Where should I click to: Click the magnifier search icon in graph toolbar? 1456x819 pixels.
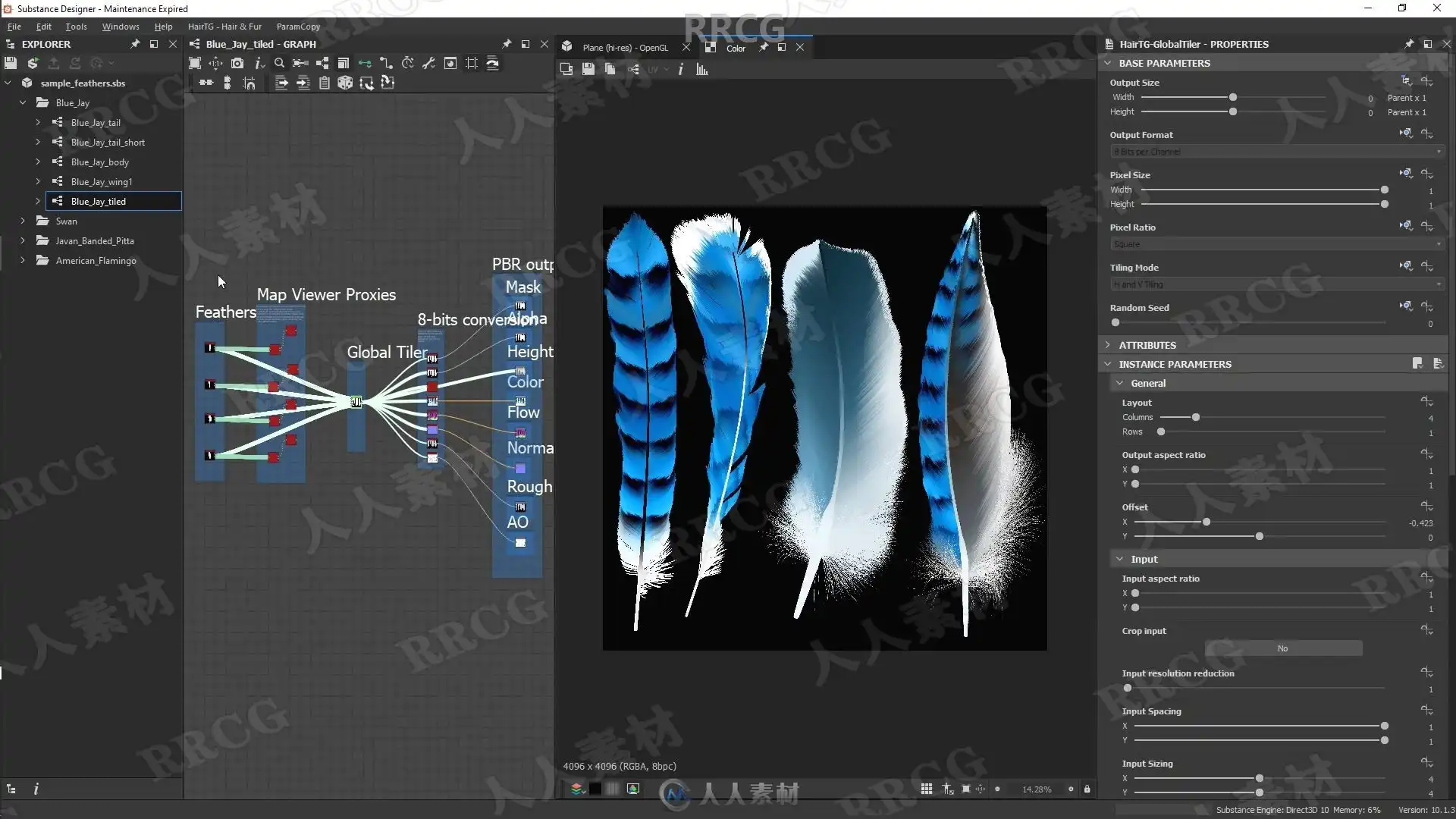click(279, 64)
